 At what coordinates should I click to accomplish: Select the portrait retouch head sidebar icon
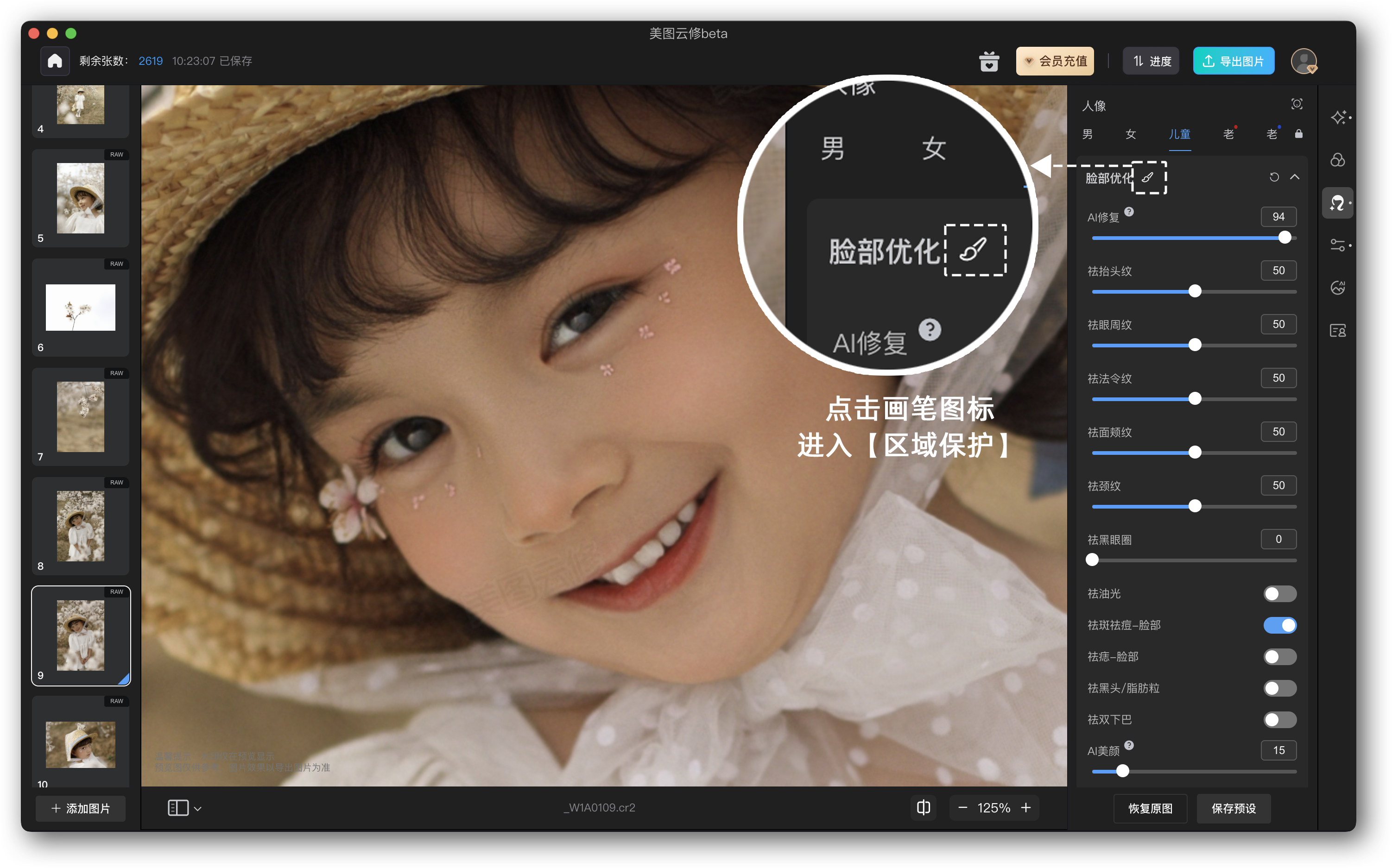click(x=1338, y=203)
